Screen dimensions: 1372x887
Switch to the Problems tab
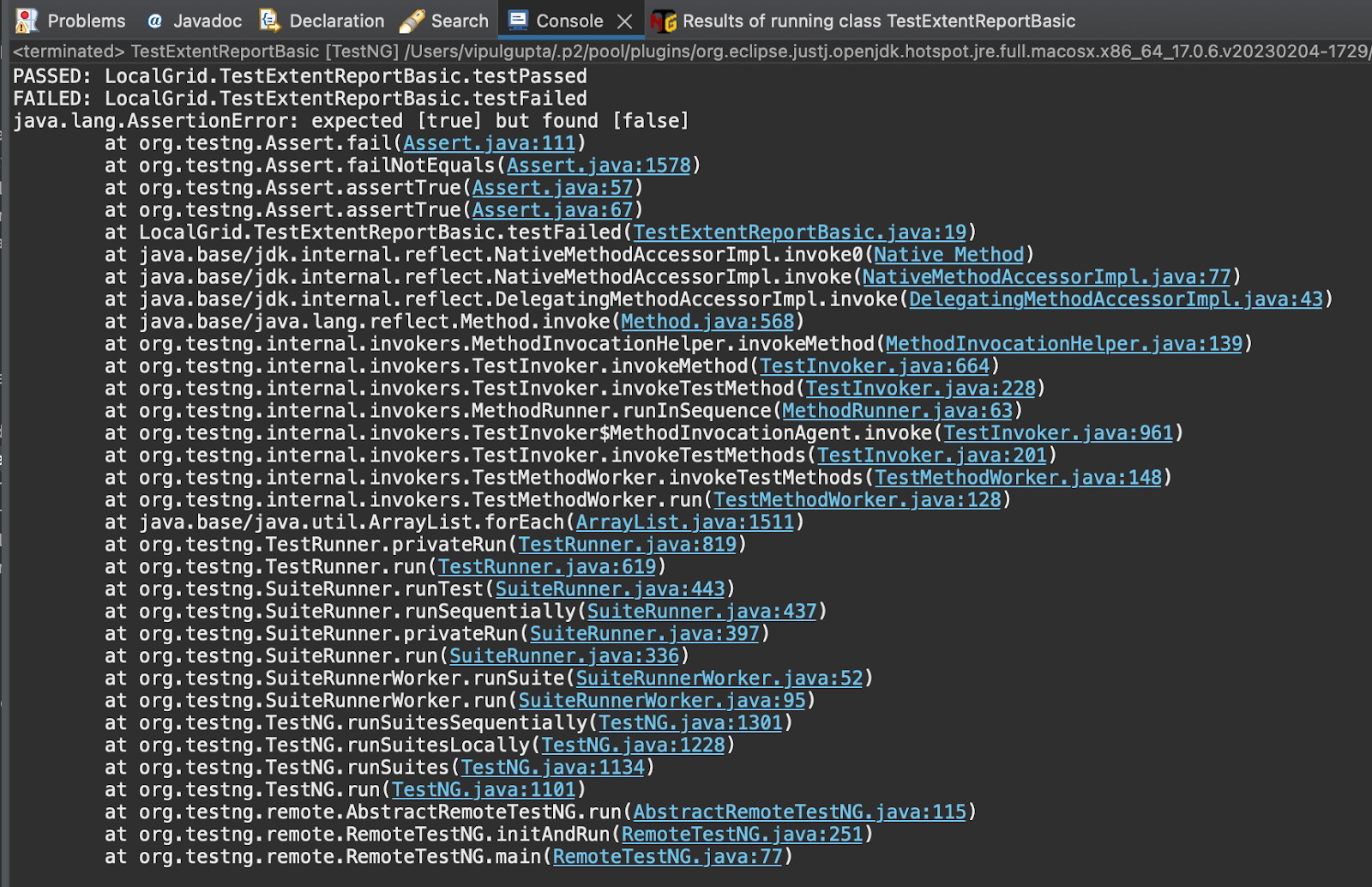click(86, 20)
